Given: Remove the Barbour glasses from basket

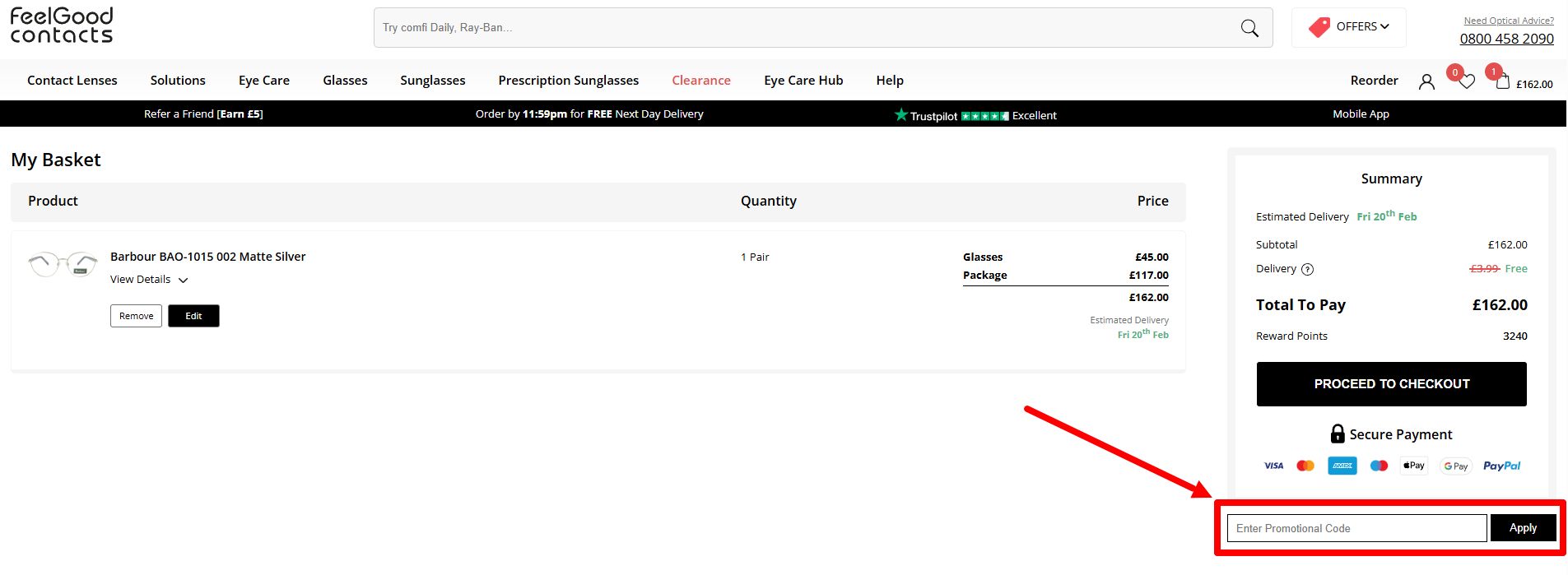Looking at the screenshot, I should (x=136, y=316).
